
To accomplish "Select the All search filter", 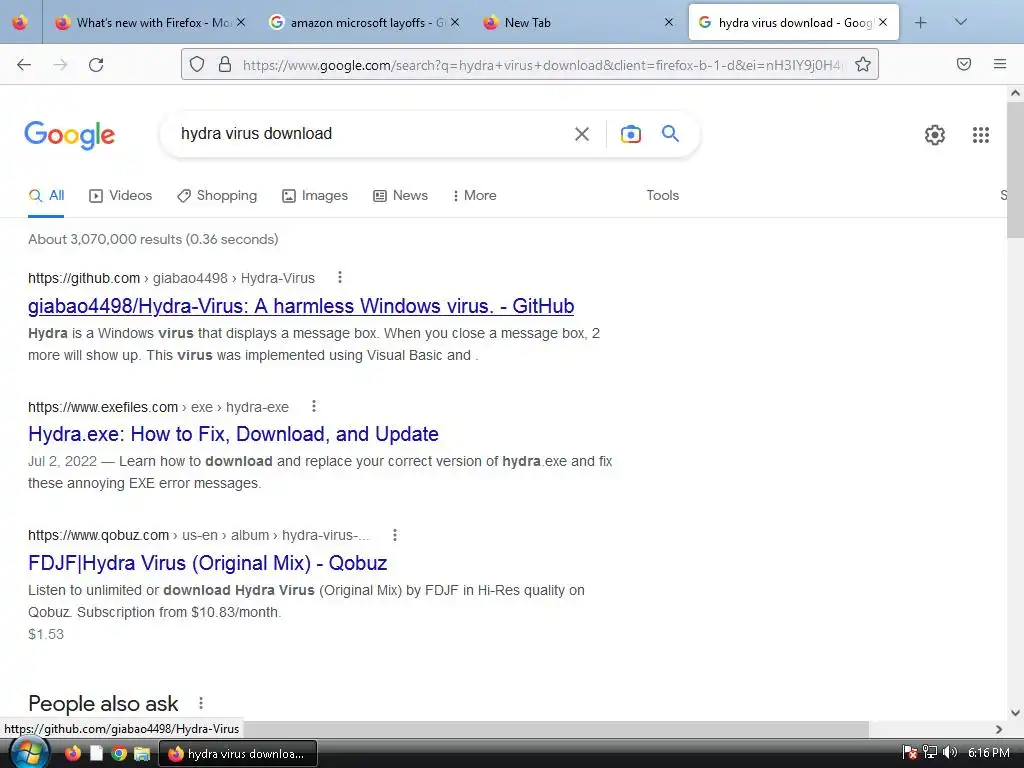I will [x=46, y=195].
